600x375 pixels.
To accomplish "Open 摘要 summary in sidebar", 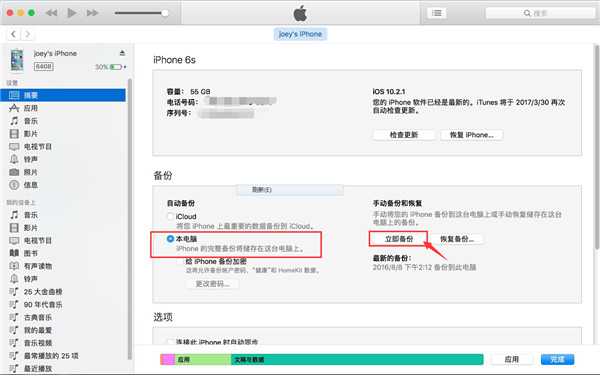I will tap(63, 95).
